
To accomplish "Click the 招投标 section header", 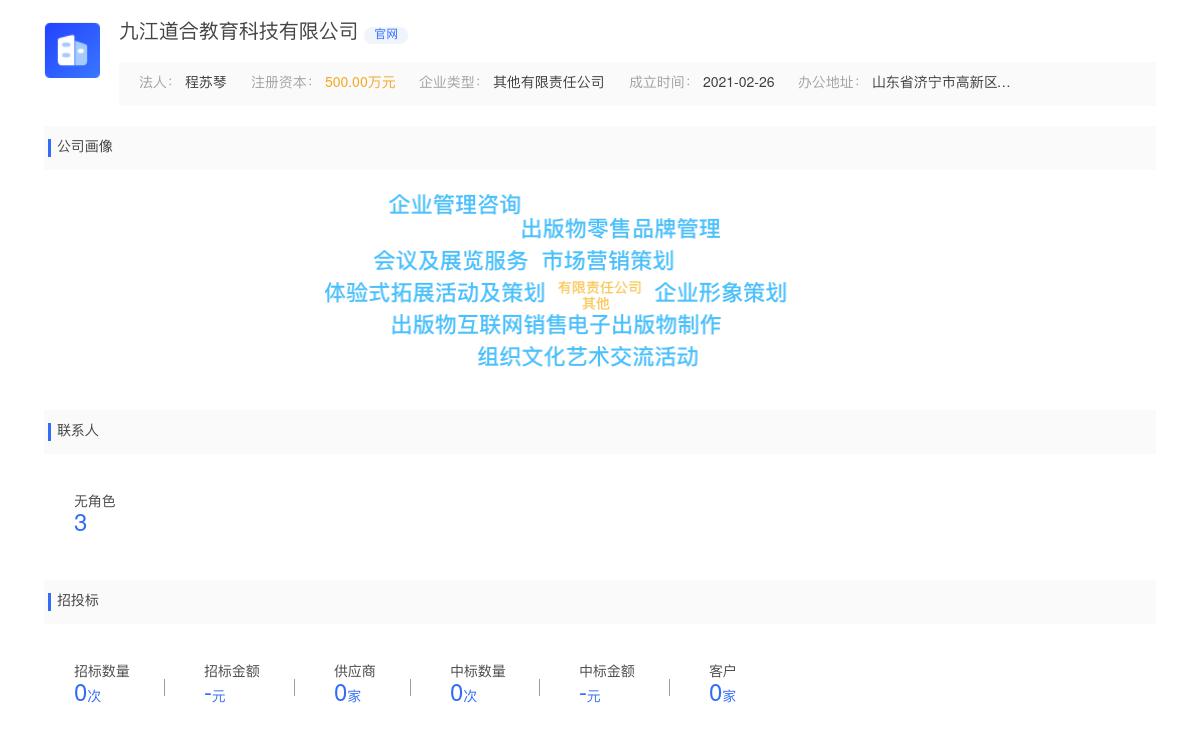I will click(x=78, y=601).
